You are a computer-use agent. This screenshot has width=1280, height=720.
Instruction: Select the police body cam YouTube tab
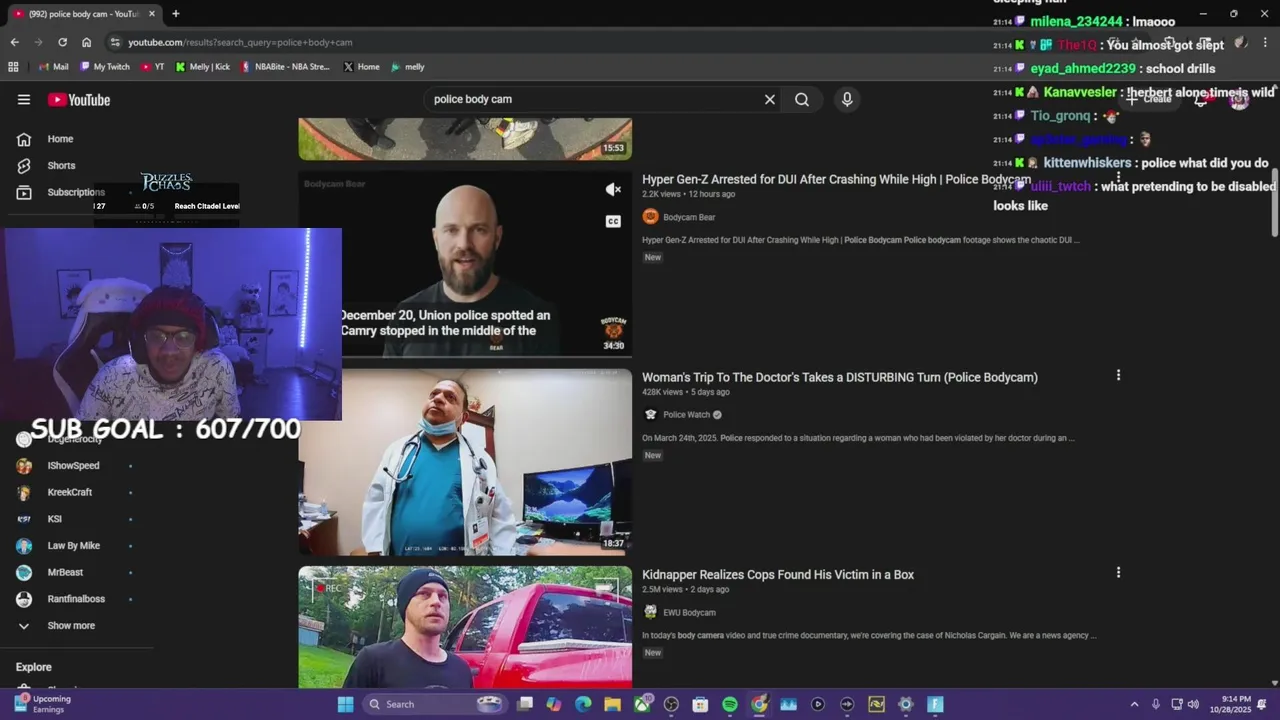(84, 14)
